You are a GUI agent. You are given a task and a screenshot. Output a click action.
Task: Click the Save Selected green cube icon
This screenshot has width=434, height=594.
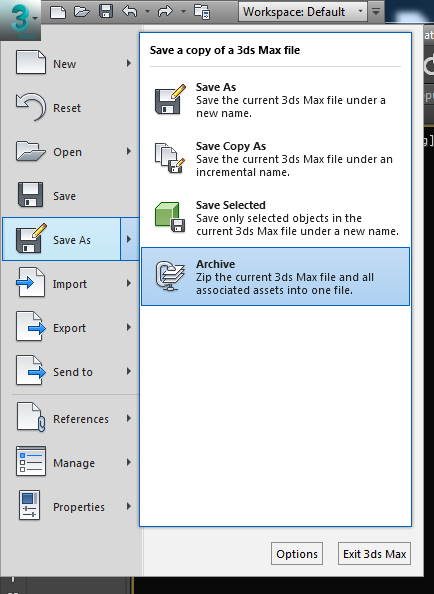point(170,217)
